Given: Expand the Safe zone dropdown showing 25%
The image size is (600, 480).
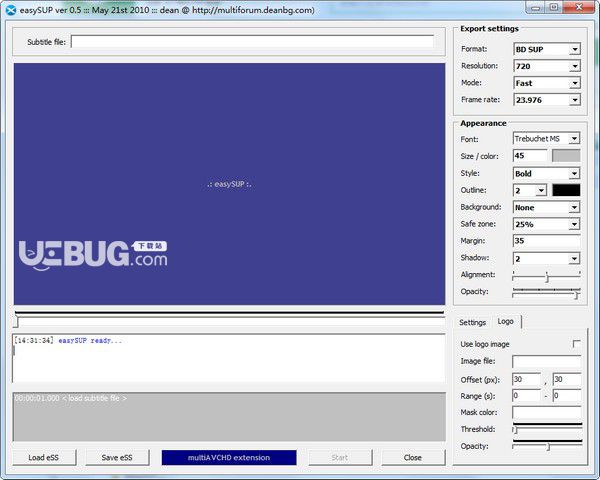Looking at the screenshot, I should coord(546,224).
